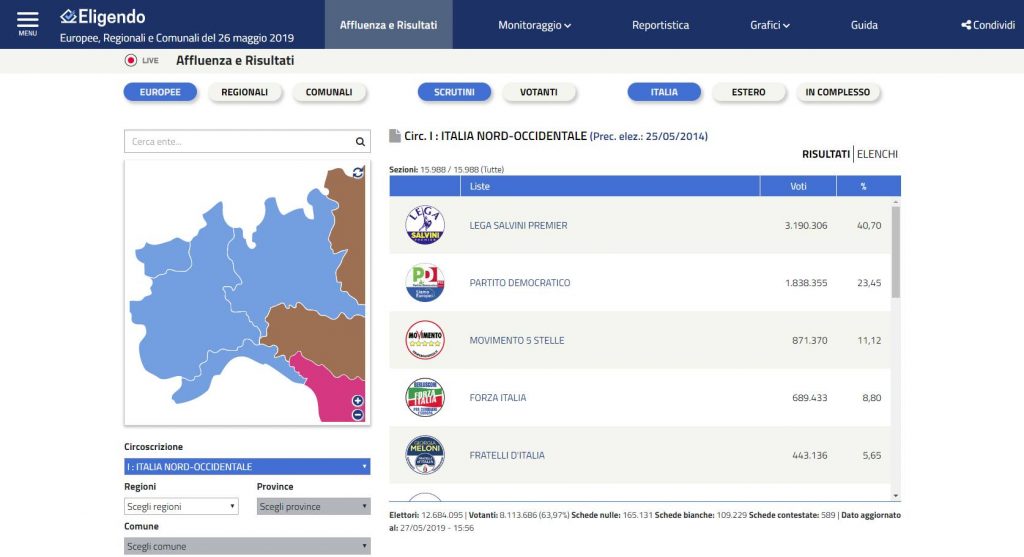
Task: Click the red LIVE indicator icon
Action: pyautogui.click(x=131, y=60)
